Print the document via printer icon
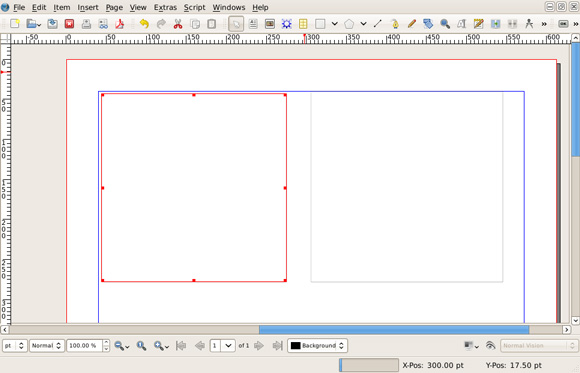580x373 pixels. pos(86,24)
